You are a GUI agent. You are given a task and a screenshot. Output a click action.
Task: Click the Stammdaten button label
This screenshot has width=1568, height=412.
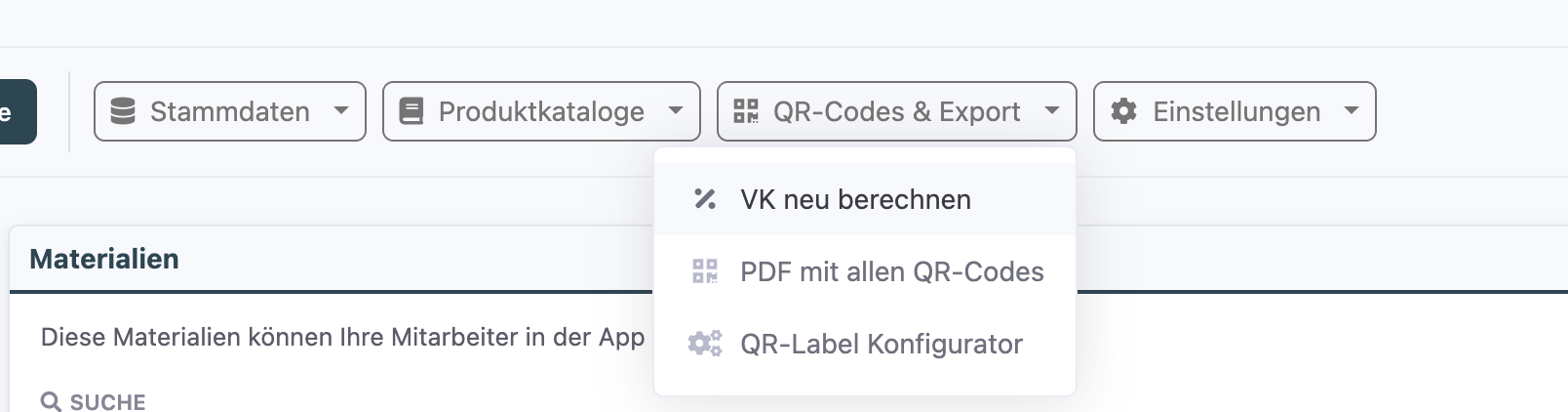[229, 111]
